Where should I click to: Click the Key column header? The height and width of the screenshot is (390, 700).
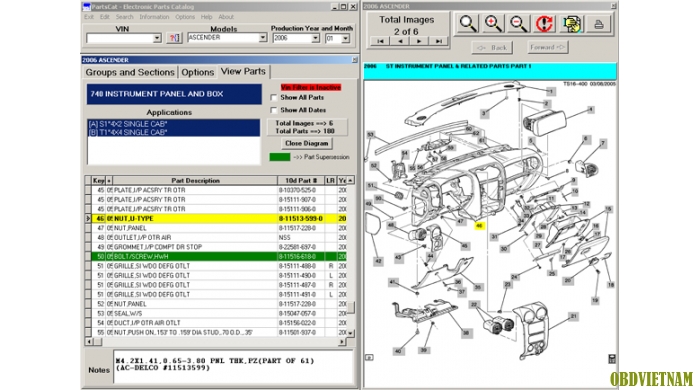click(x=98, y=180)
